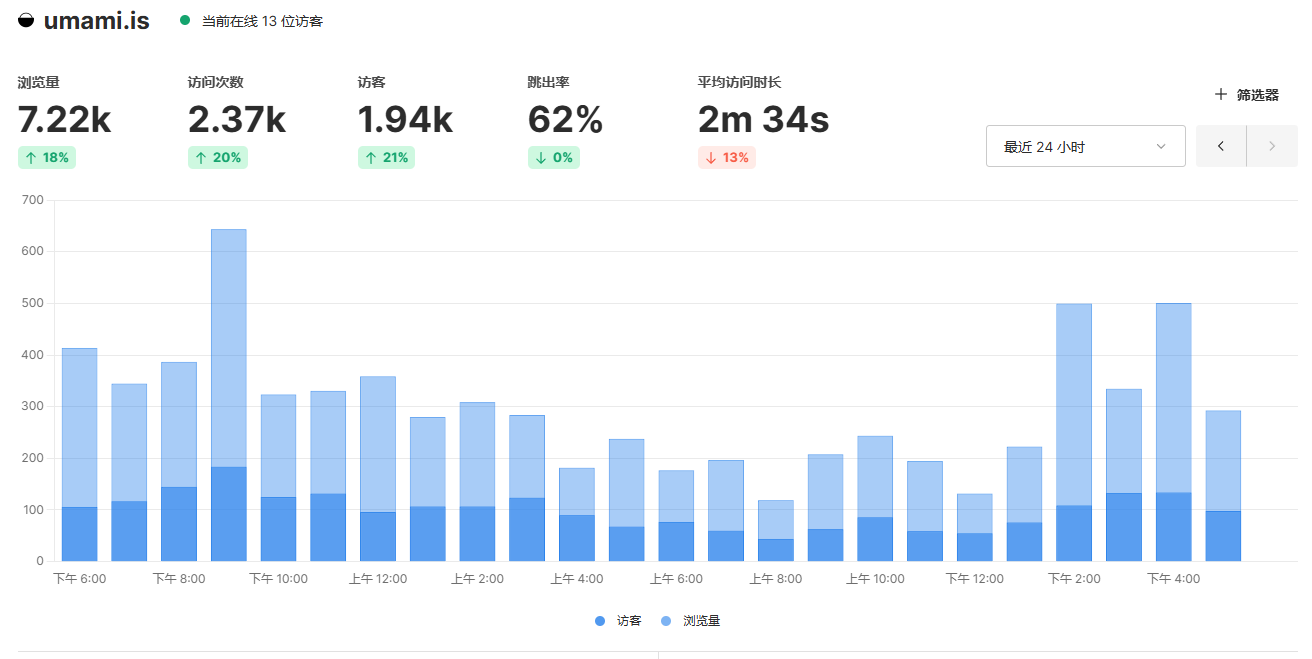The height and width of the screenshot is (659, 1312).
Task: Click the red 13% decrease badge
Action: click(x=726, y=157)
